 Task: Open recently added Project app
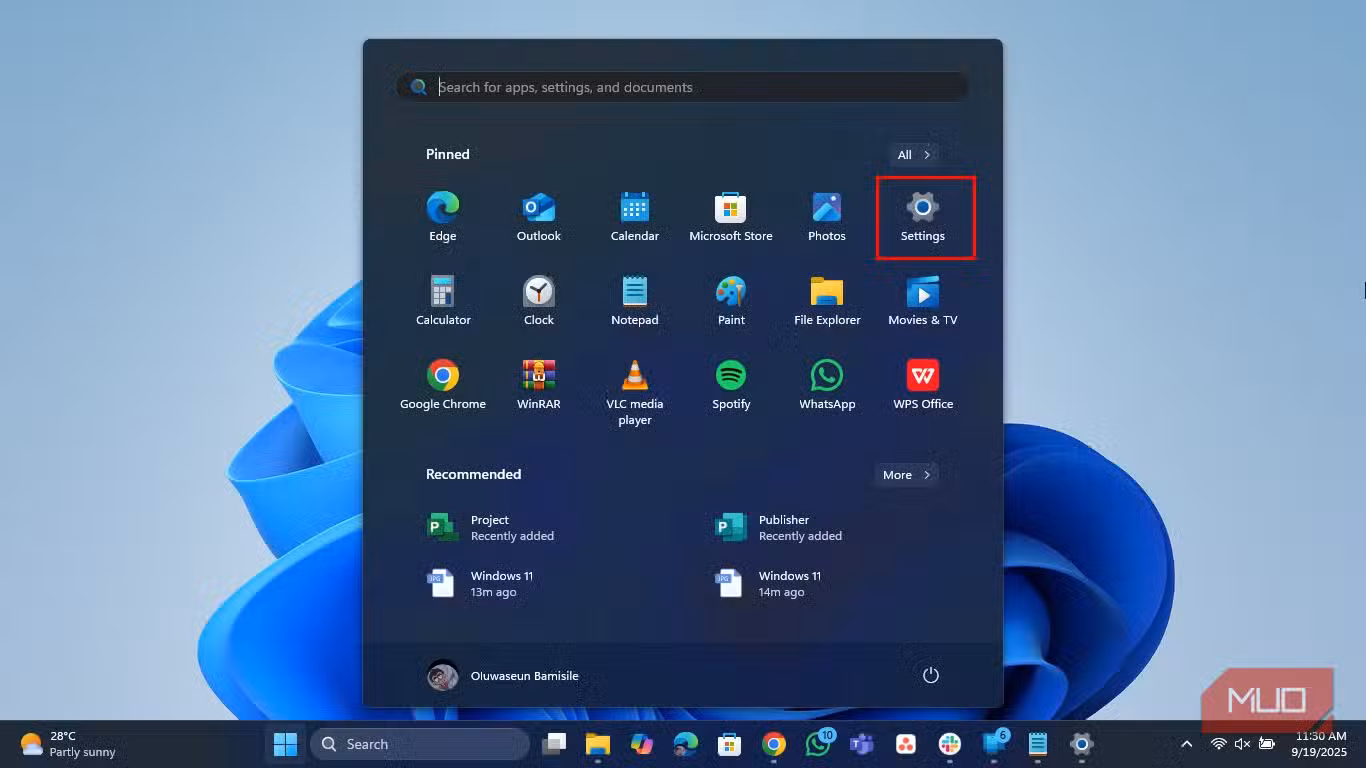[x=490, y=528]
